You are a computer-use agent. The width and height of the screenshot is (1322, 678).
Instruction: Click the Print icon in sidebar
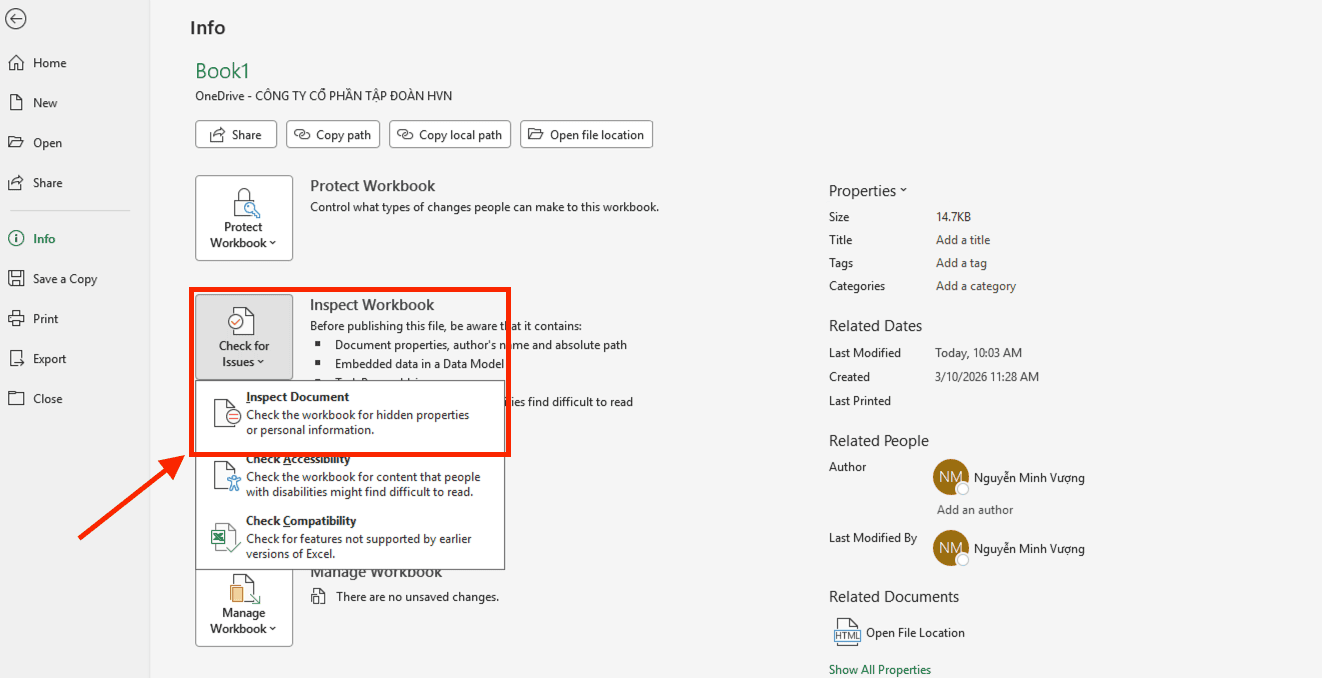(16, 319)
